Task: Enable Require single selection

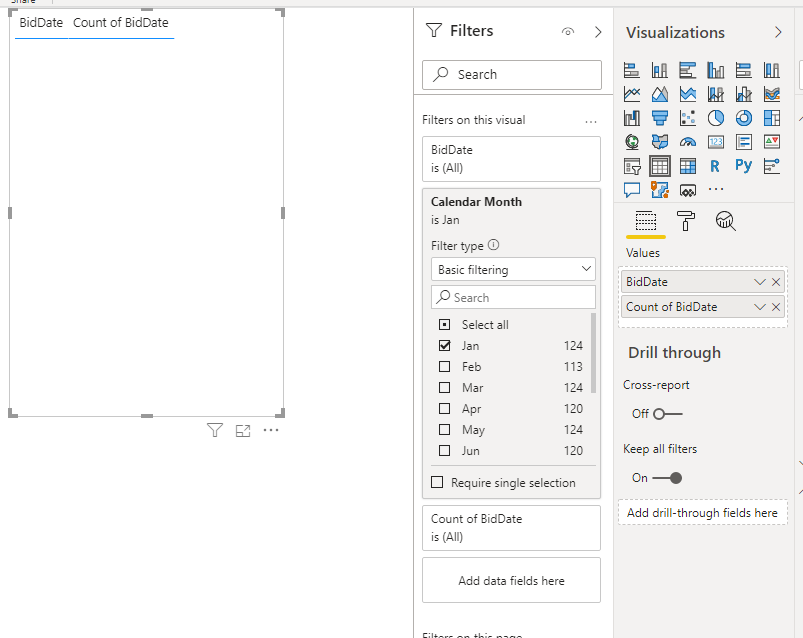Action: pos(437,482)
